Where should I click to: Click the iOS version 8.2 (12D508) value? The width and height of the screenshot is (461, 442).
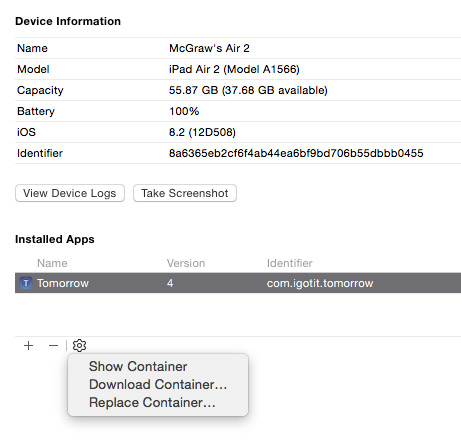pyautogui.click(x=202, y=132)
